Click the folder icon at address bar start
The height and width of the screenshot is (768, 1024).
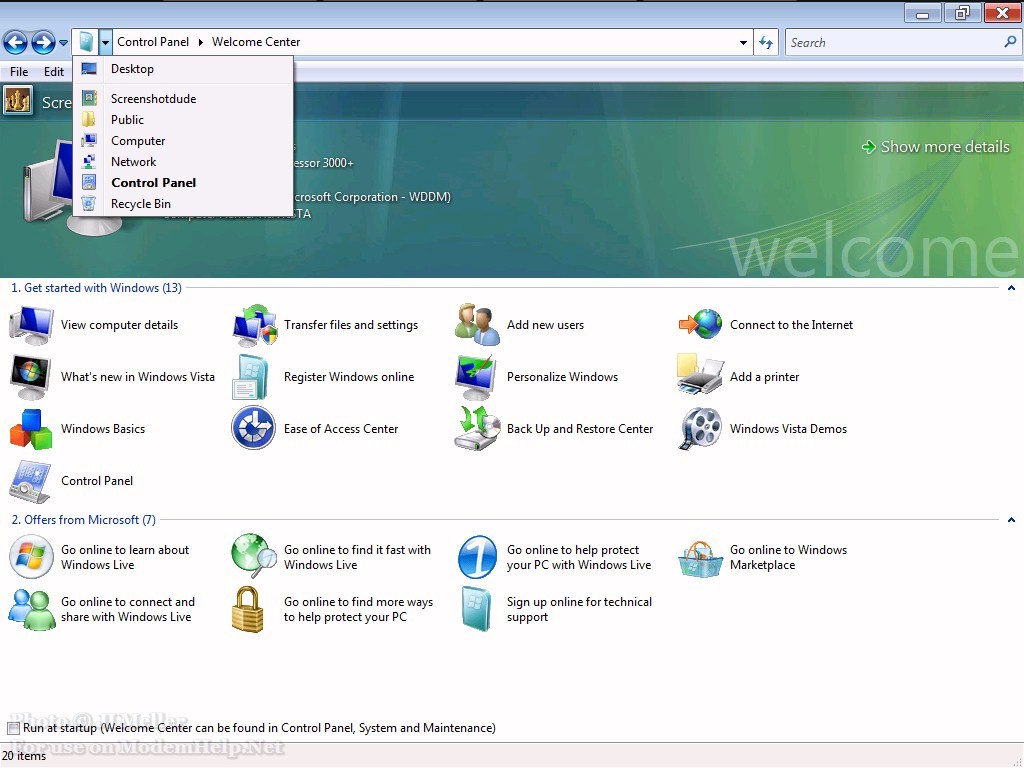pos(86,42)
